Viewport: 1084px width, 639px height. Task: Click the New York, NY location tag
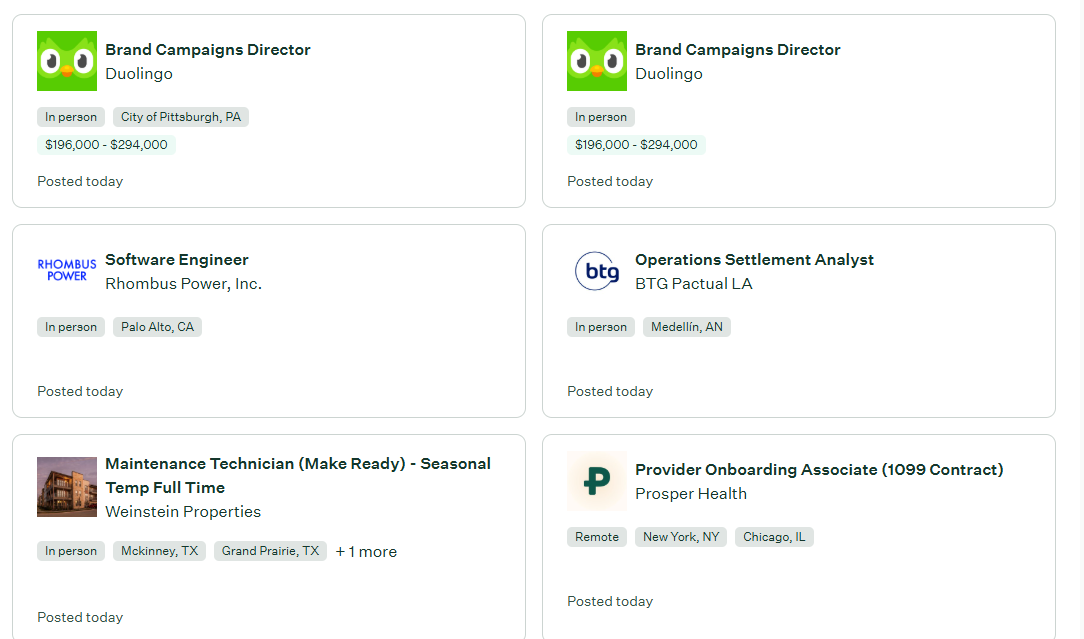tap(681, 537)
